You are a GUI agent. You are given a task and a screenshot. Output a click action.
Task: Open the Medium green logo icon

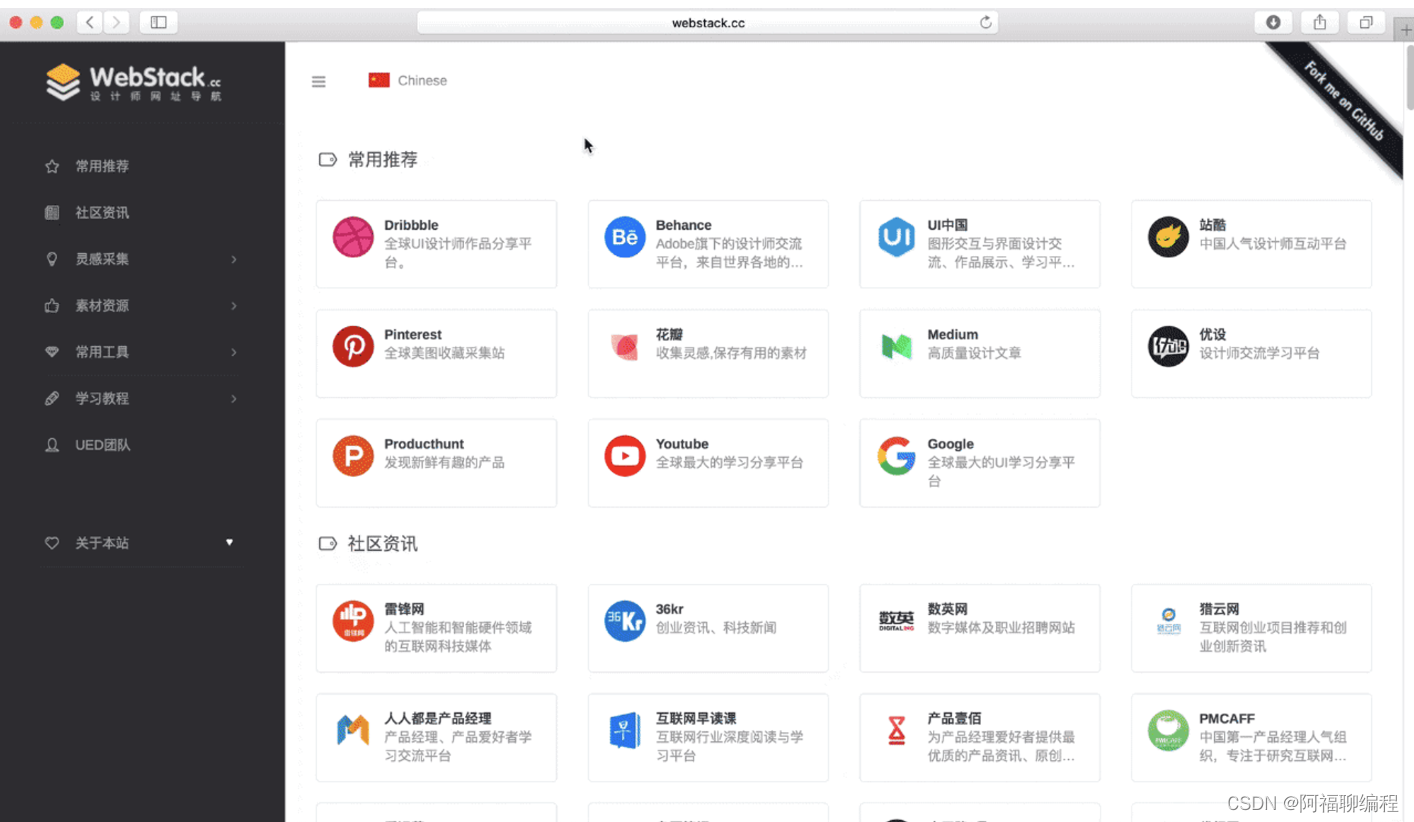pyautogui.click(x=896, y=347)
